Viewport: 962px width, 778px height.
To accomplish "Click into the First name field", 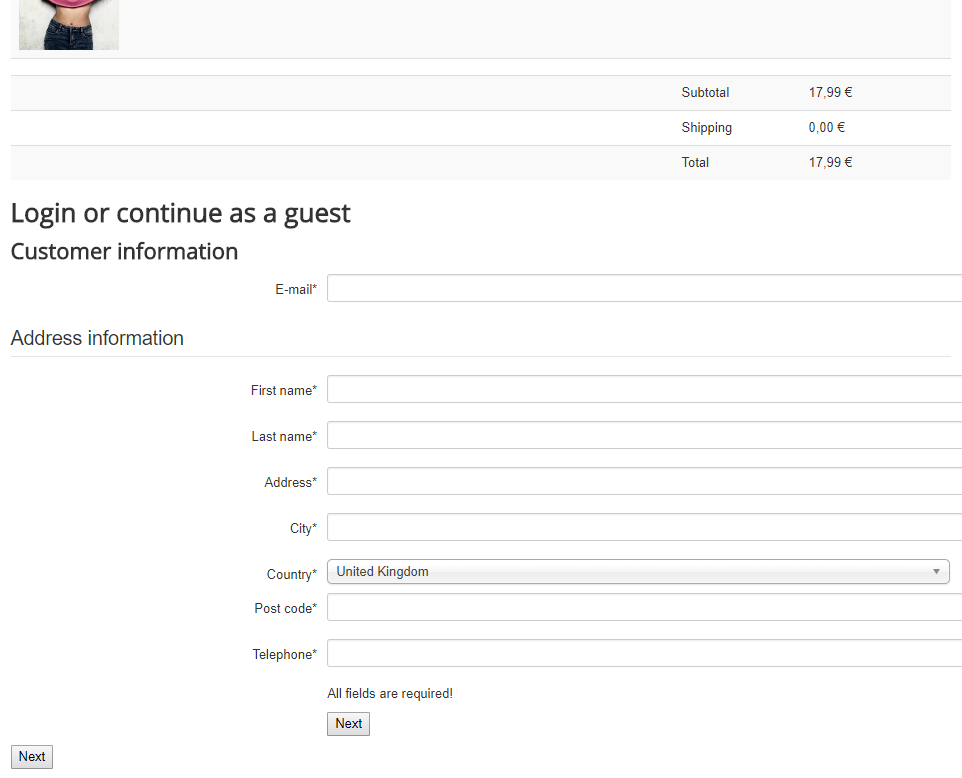I will (644, 389).
